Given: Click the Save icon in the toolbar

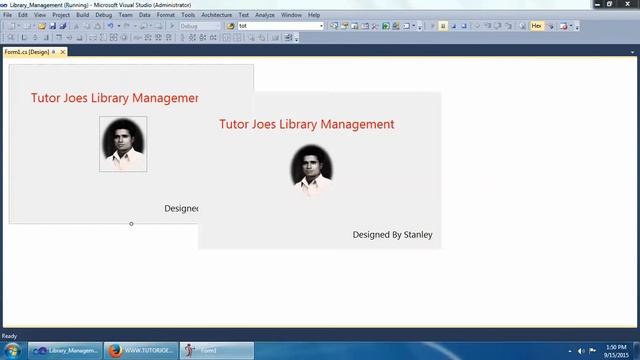Looking at the screenshot, I should pyautogui.click(x=53, y=26).
